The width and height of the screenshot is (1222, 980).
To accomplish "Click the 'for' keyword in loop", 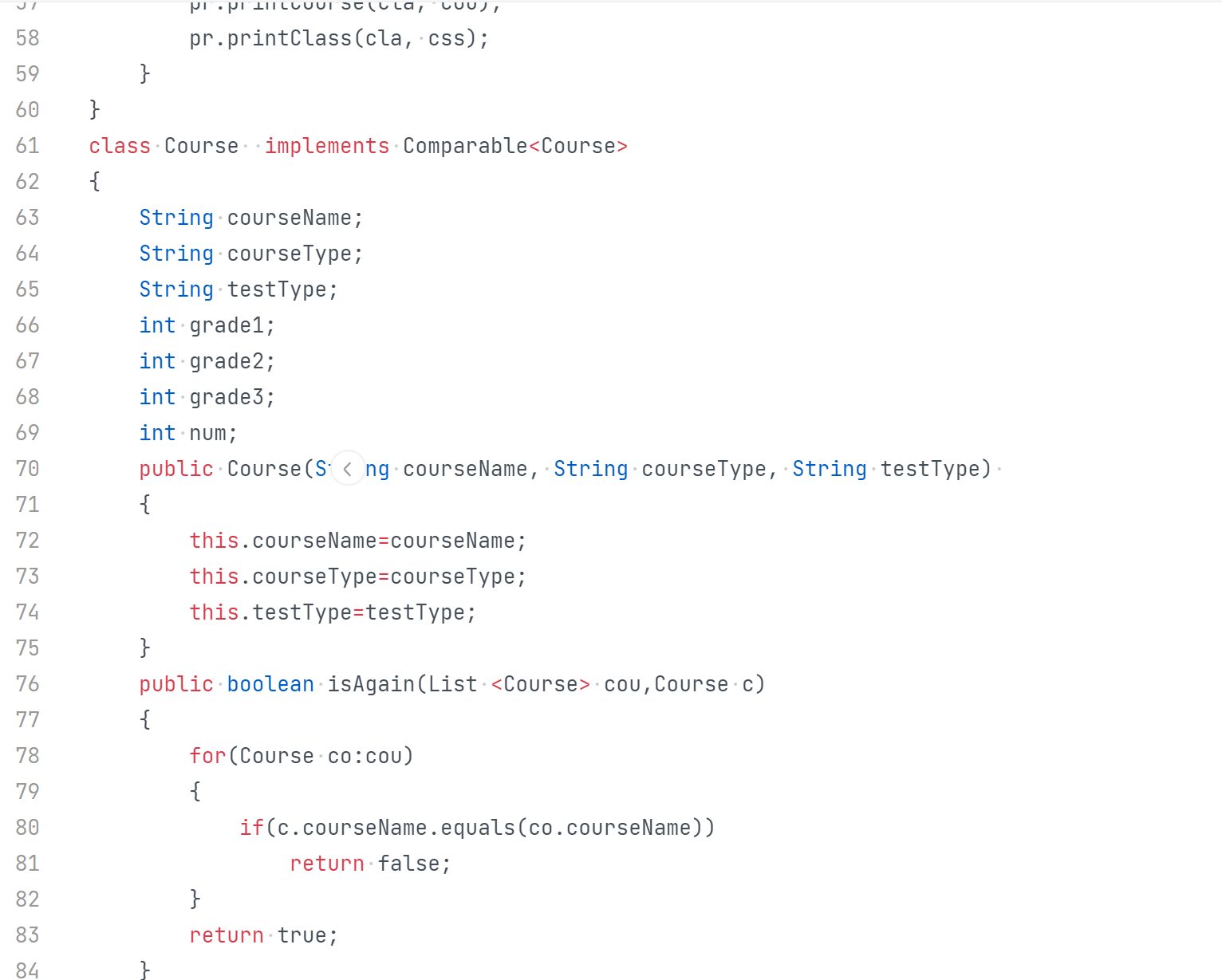I will click(x=207, y=756).
